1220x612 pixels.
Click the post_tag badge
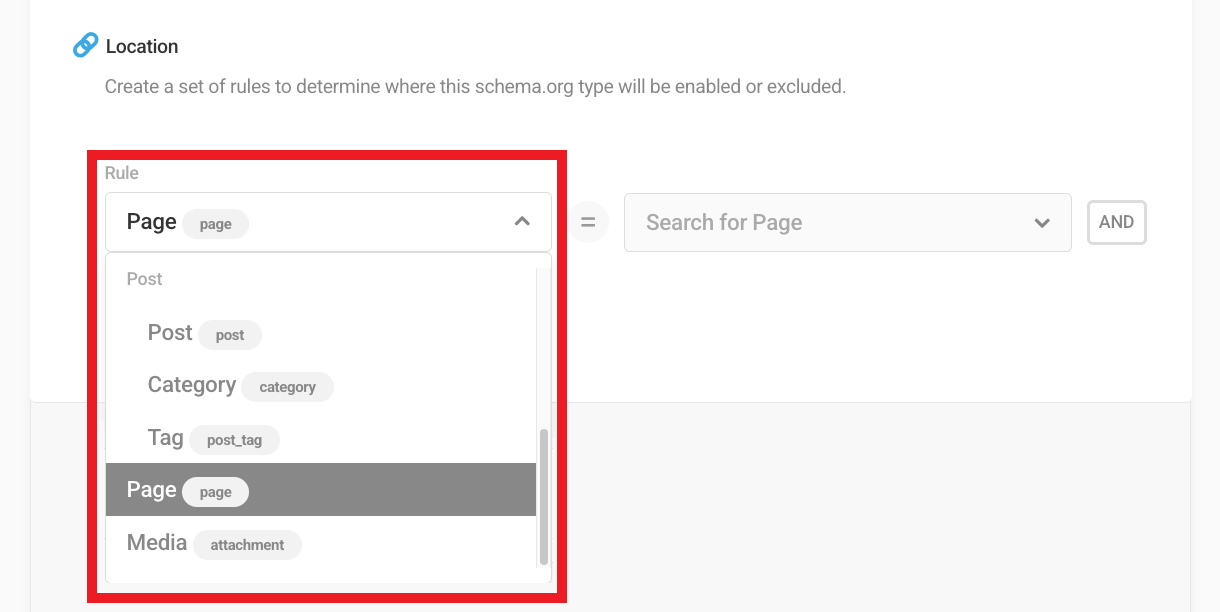click(234, 440)
